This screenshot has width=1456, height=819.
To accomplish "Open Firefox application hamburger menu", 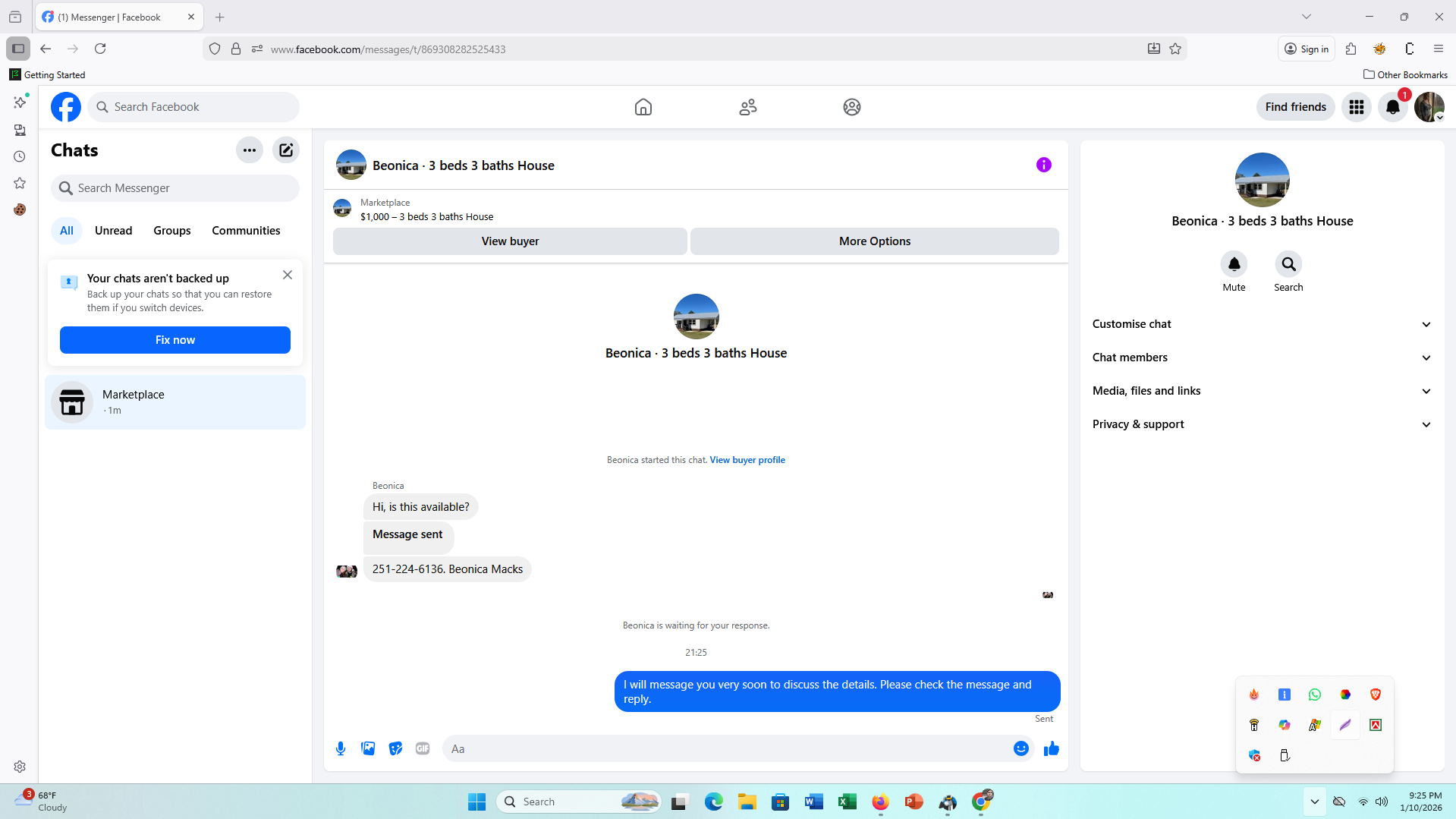I will pyautogui.click(x=1439, y=49).
